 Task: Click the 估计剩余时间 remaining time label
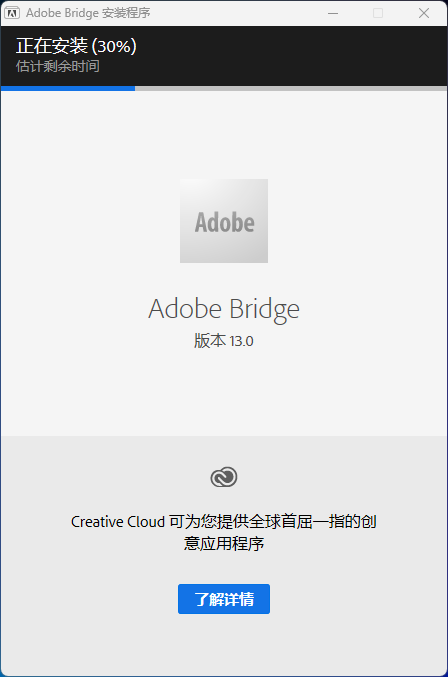point(58,66)
